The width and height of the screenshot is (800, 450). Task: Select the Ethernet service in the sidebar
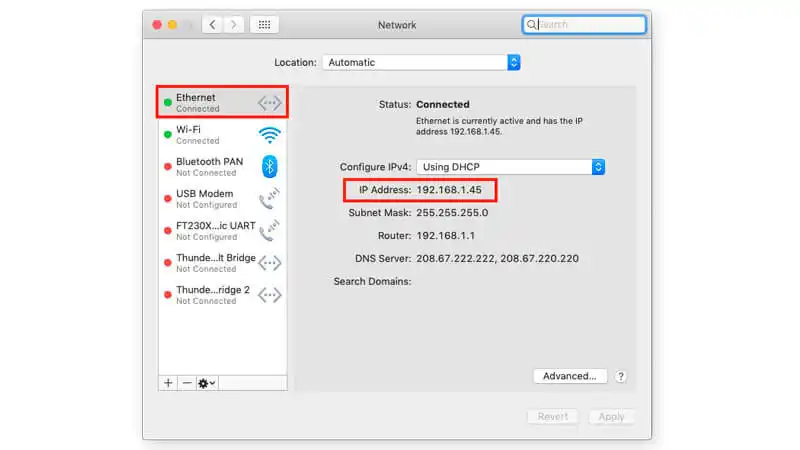[222, 103]
